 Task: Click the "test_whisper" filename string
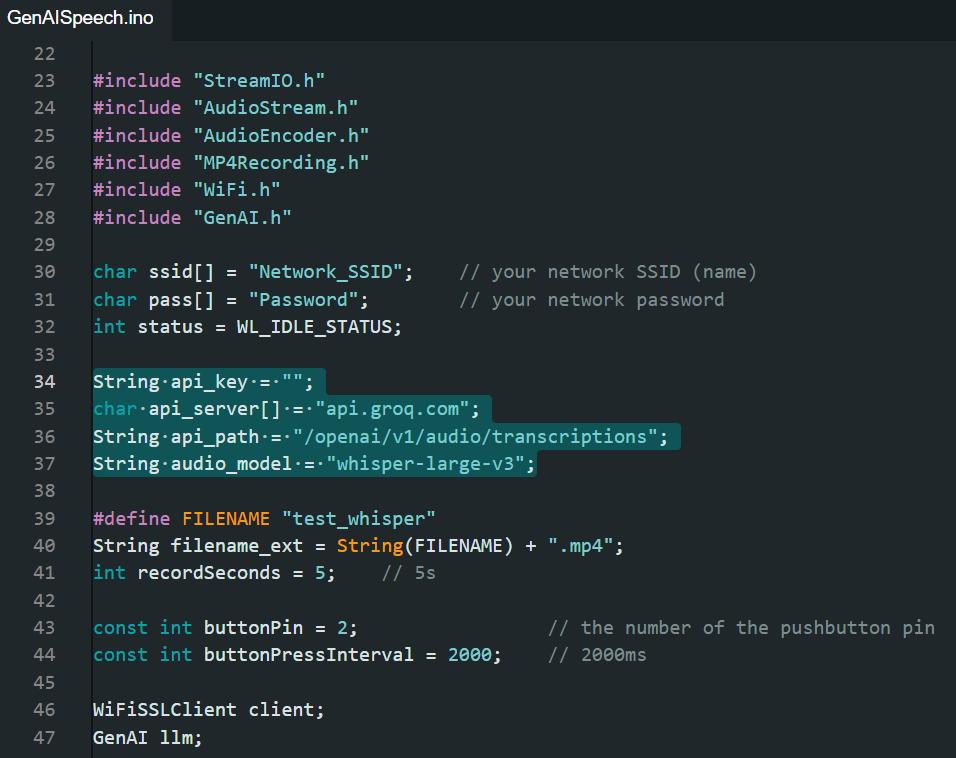point(359,518)
